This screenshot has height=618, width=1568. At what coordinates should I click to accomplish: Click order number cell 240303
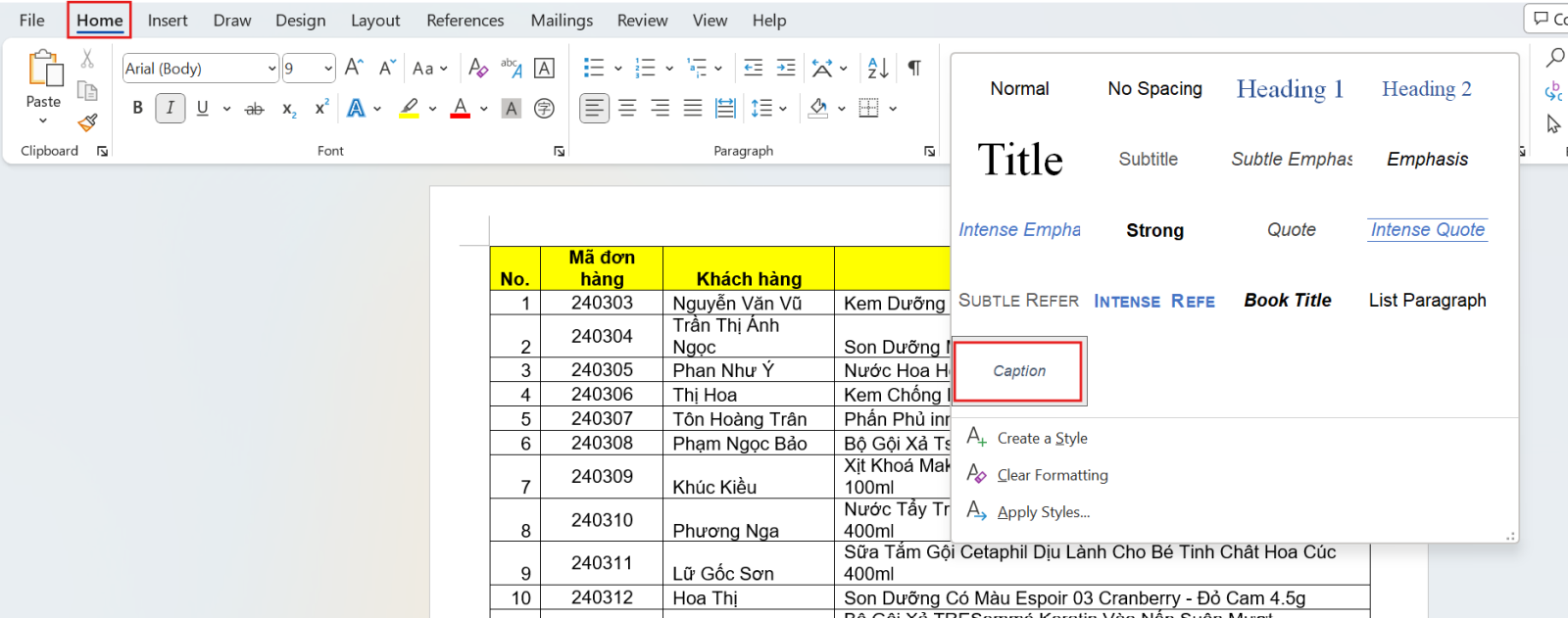tap(602, 304)
